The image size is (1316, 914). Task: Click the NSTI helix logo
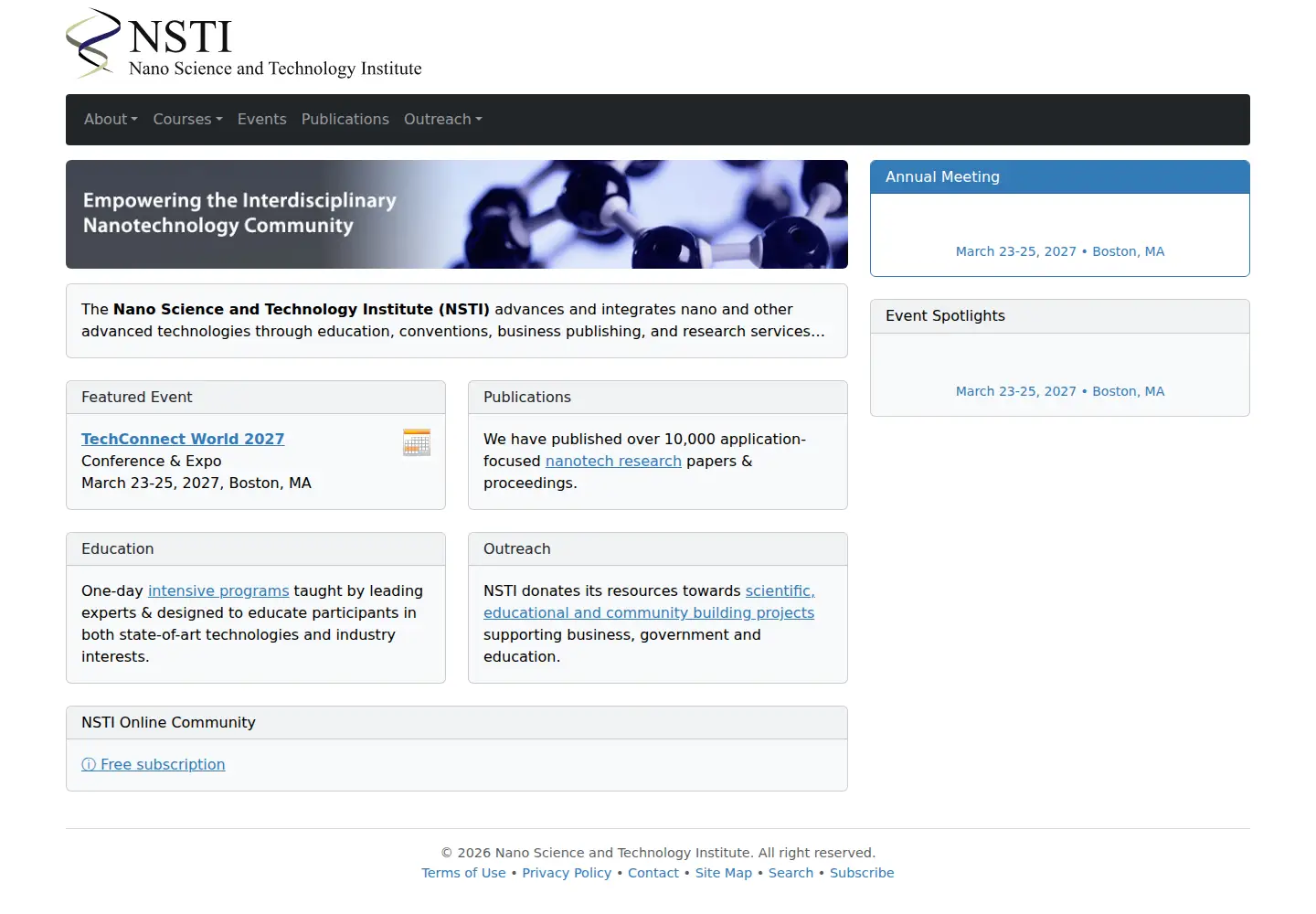[x=93, y=43]
